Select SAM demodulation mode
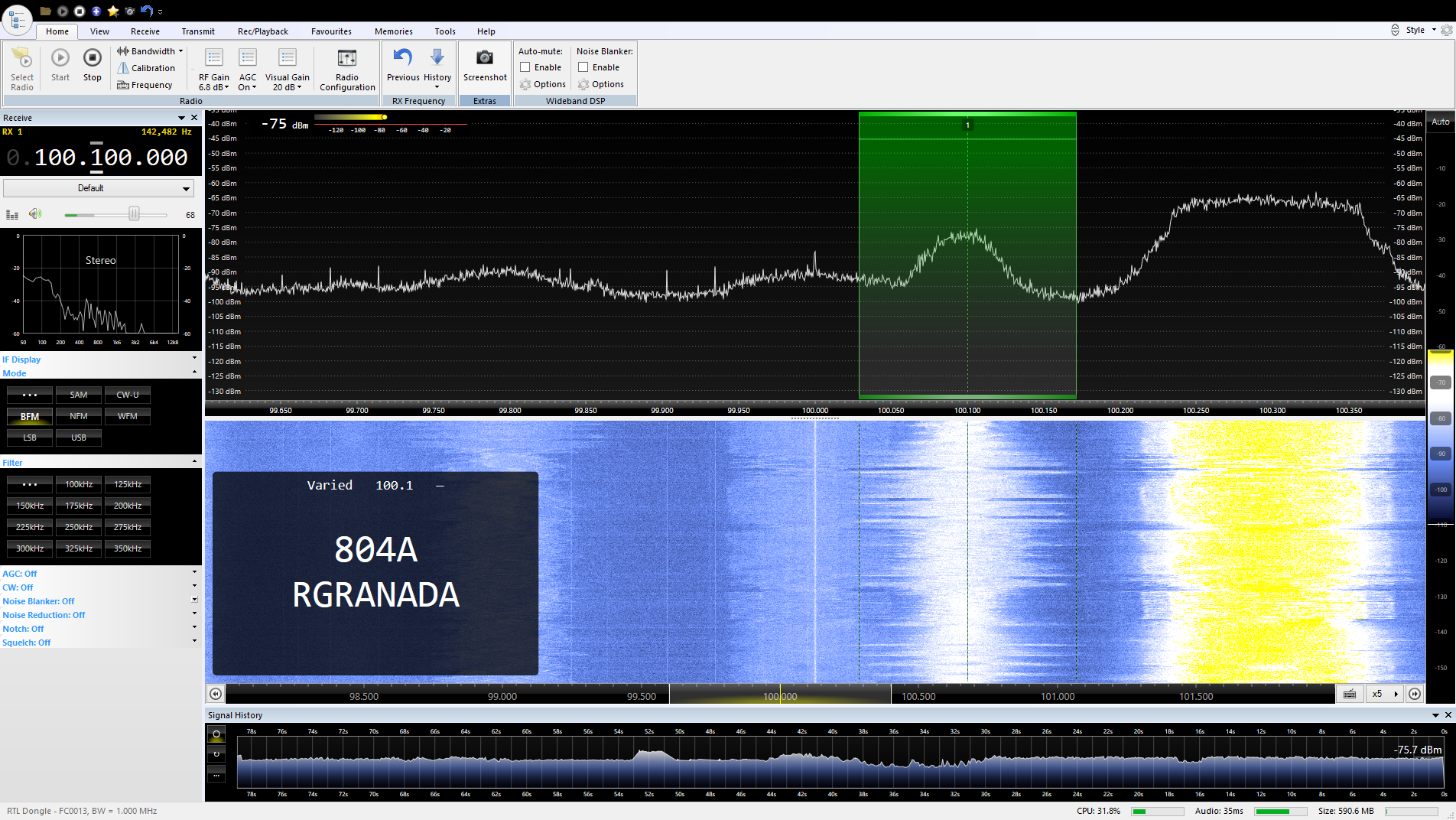 [79, 395]
